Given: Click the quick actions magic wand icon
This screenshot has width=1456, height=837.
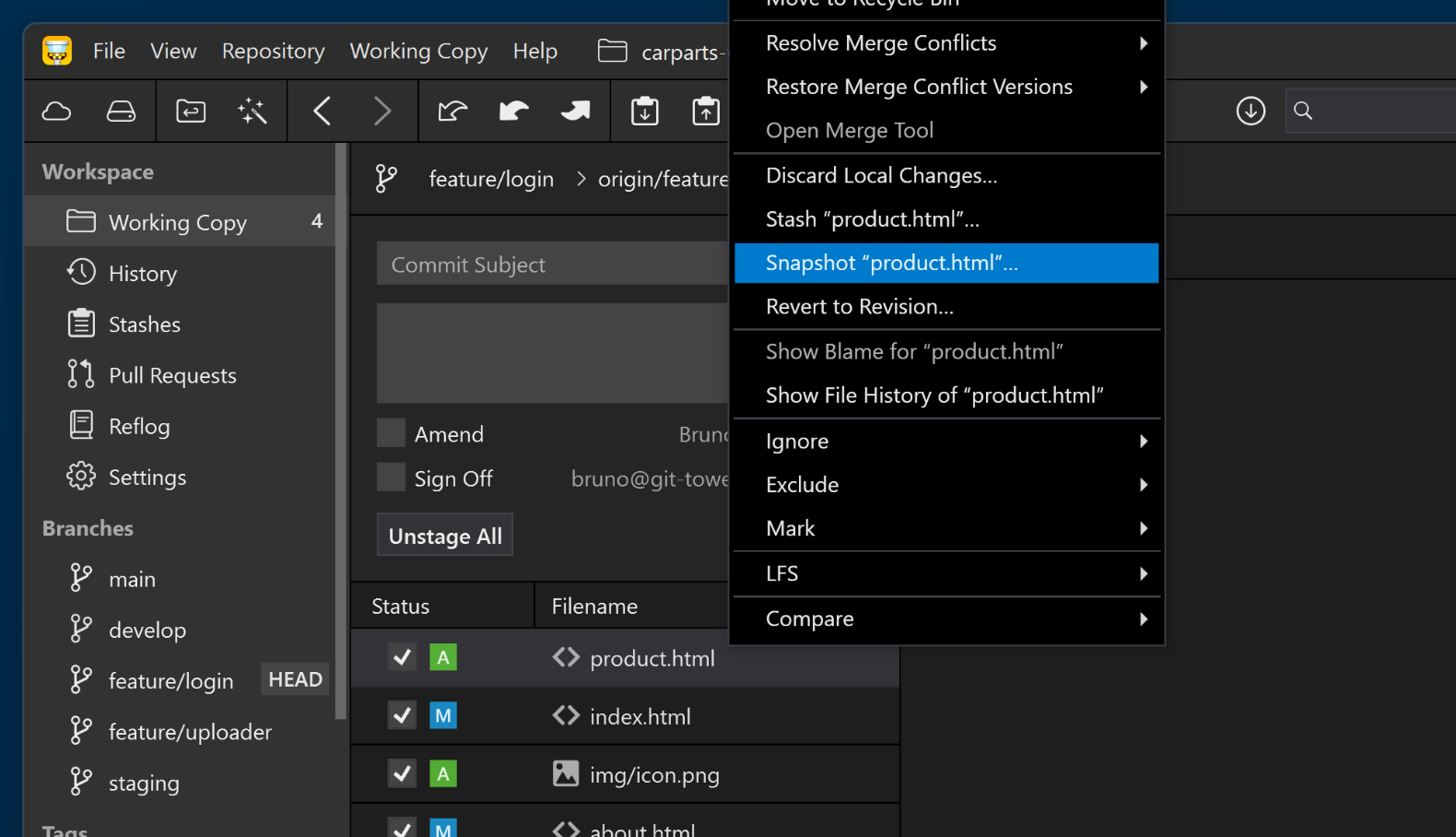Looking at the screenshot, I should 252,112.
